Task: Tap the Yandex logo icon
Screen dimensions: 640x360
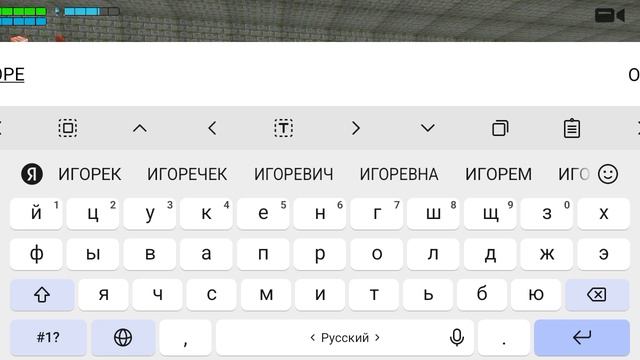Action: point(32,174)
